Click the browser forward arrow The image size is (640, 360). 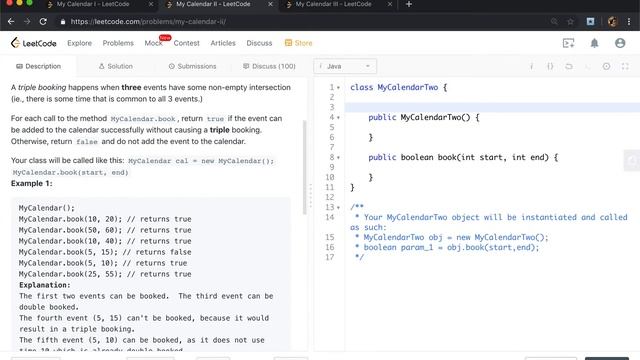click(27, 22)
